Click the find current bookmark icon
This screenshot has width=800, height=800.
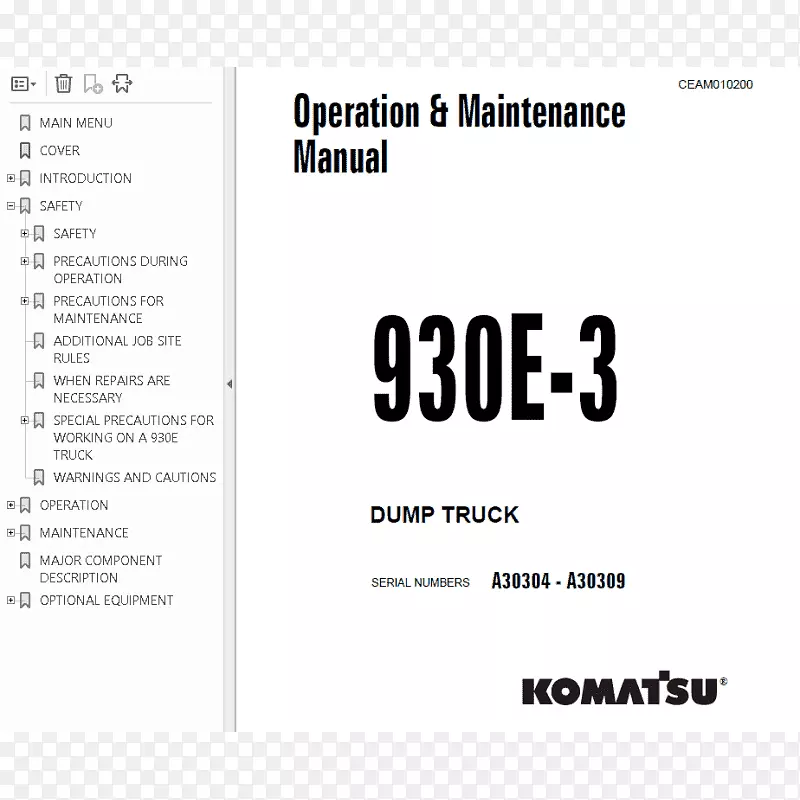tap(122, 84)
